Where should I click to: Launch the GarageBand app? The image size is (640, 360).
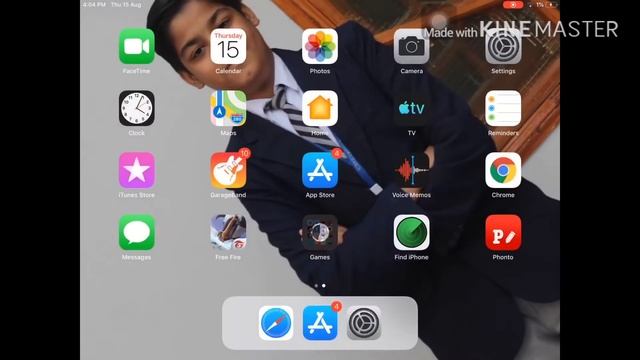coord(228,170)
